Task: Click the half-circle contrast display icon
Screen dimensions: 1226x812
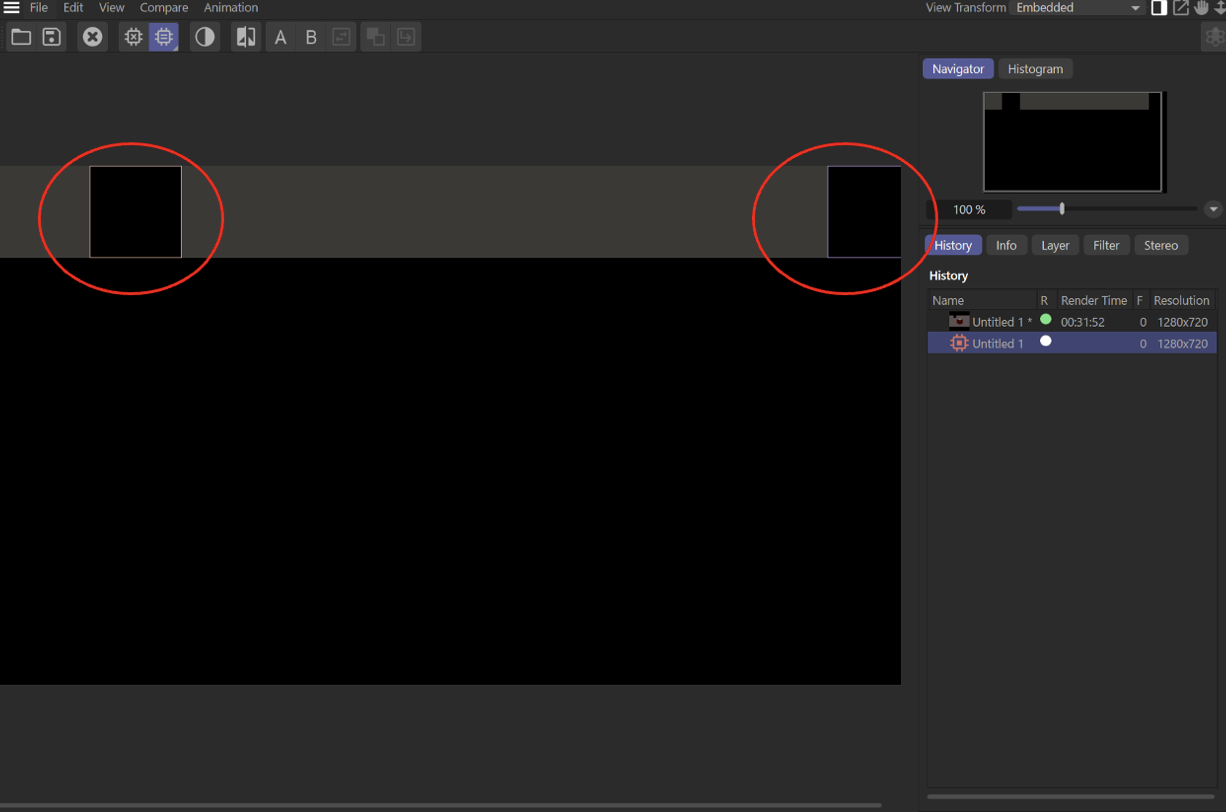Action: pos(205,37)
